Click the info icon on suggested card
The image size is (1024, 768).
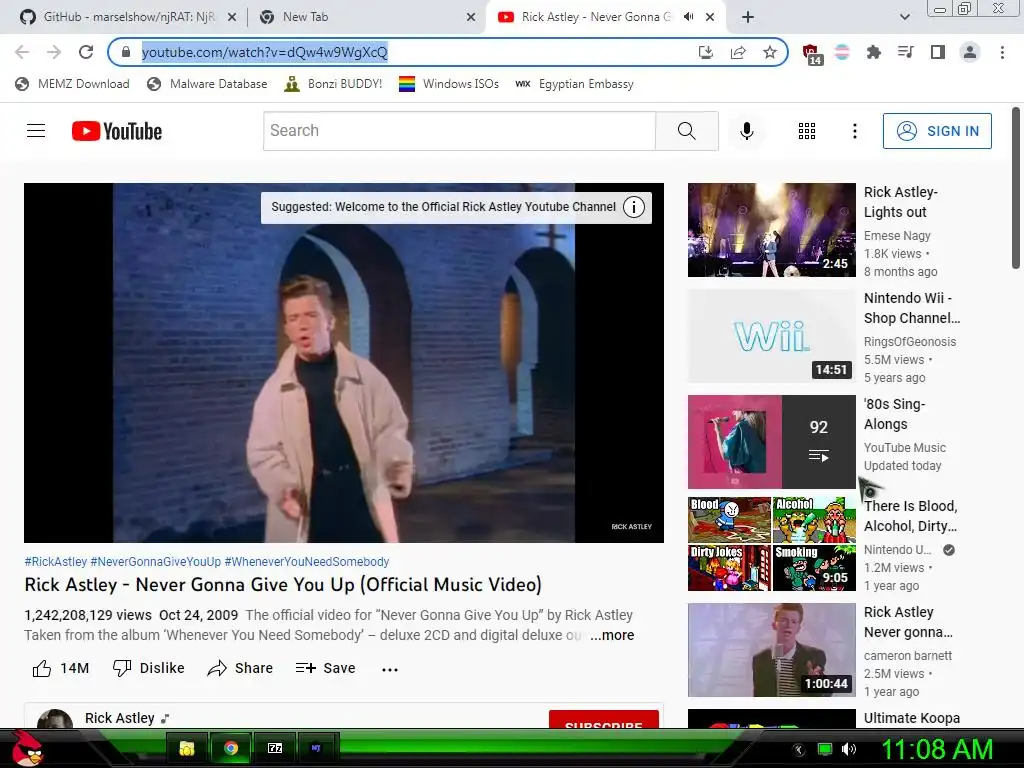click(x=633, y=207)
